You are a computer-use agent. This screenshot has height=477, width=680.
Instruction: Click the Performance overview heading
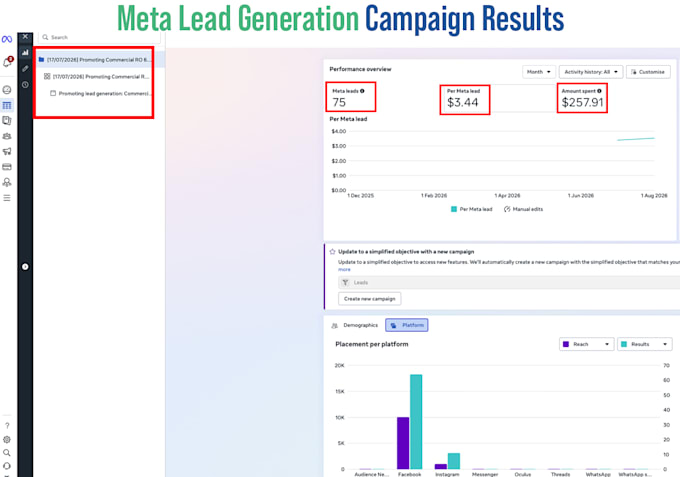[x=360, y=69]
